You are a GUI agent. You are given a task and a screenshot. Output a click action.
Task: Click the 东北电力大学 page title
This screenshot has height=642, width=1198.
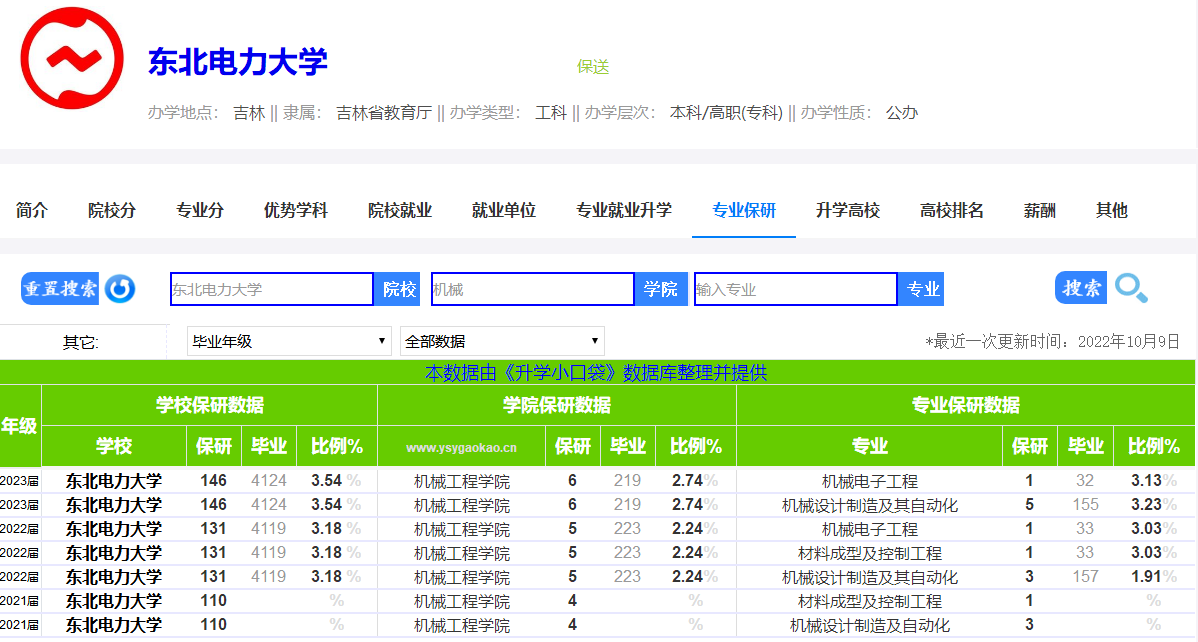click(238, 62)
